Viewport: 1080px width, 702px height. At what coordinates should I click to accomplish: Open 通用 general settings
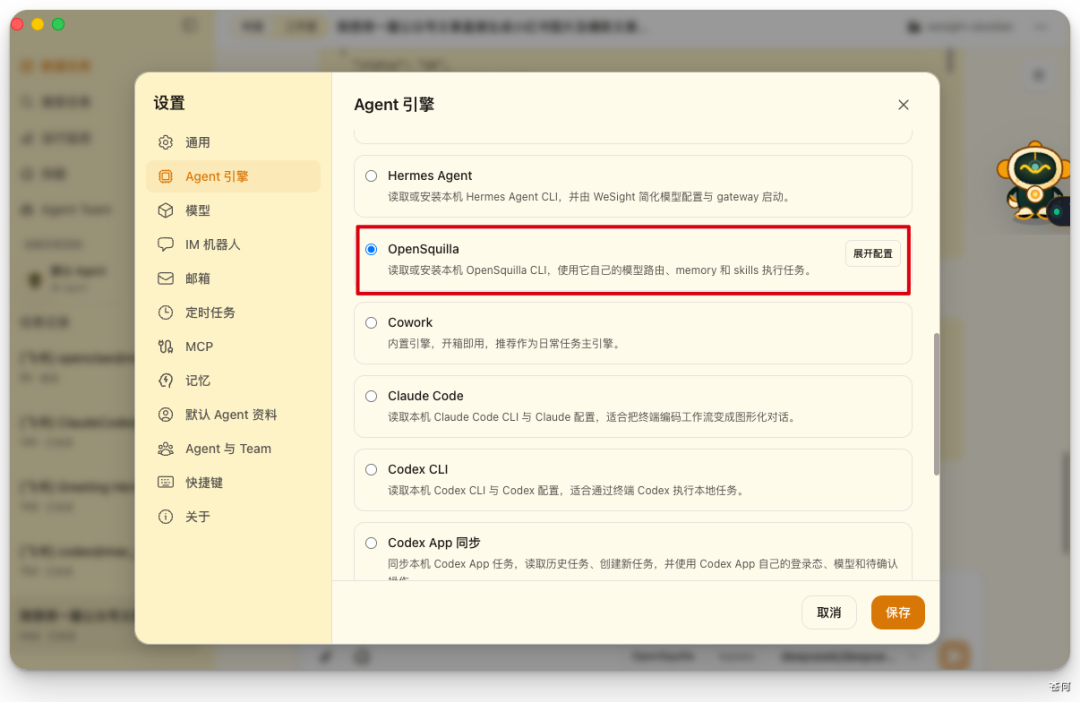tap(233, 143)
